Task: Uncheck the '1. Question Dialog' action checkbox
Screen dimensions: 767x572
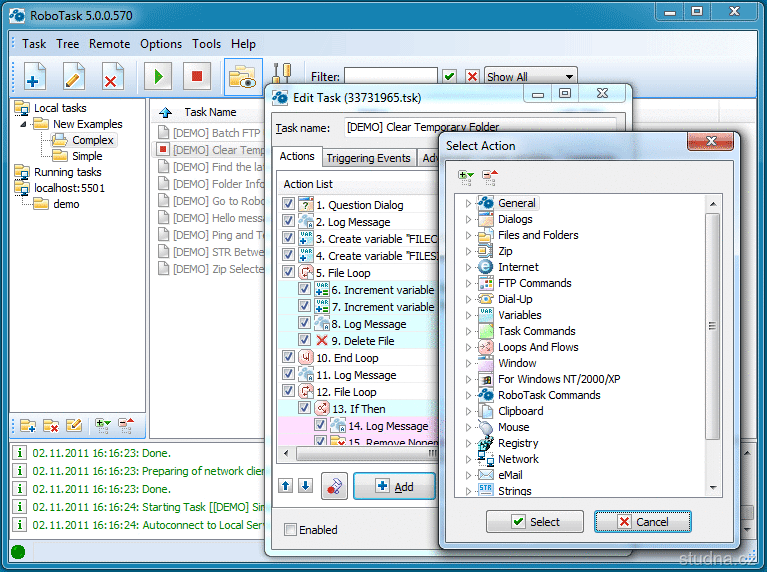Action: click(289, 205)
